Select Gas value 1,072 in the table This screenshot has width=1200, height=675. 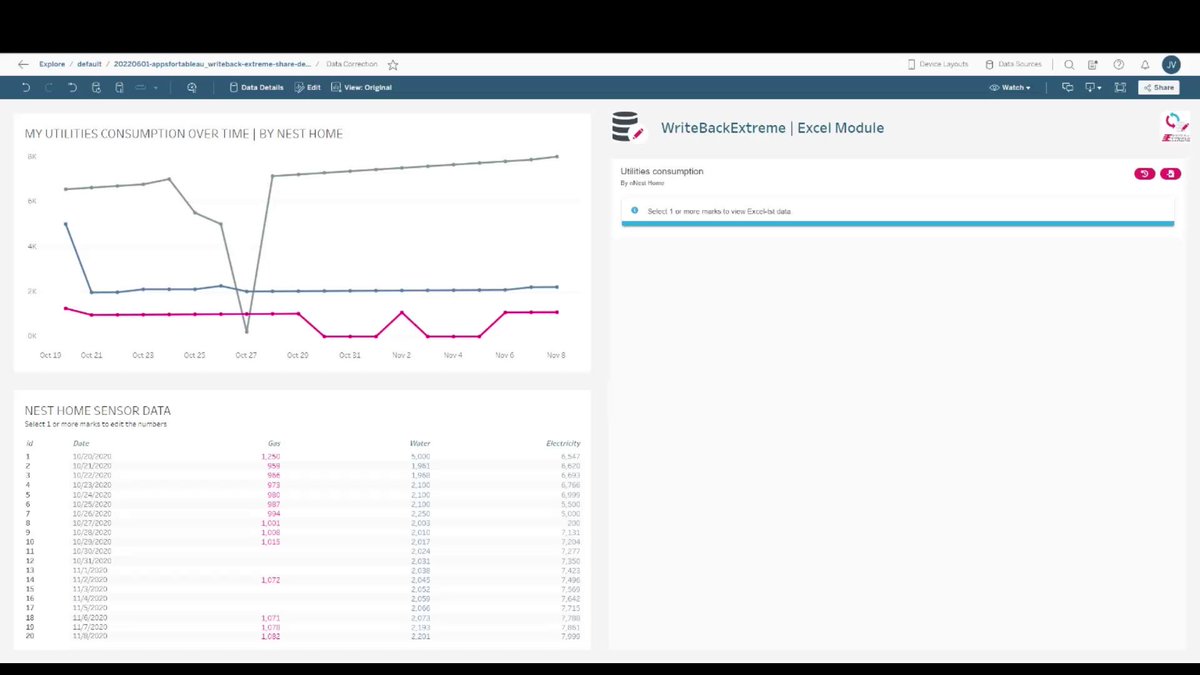coord(270,580)
